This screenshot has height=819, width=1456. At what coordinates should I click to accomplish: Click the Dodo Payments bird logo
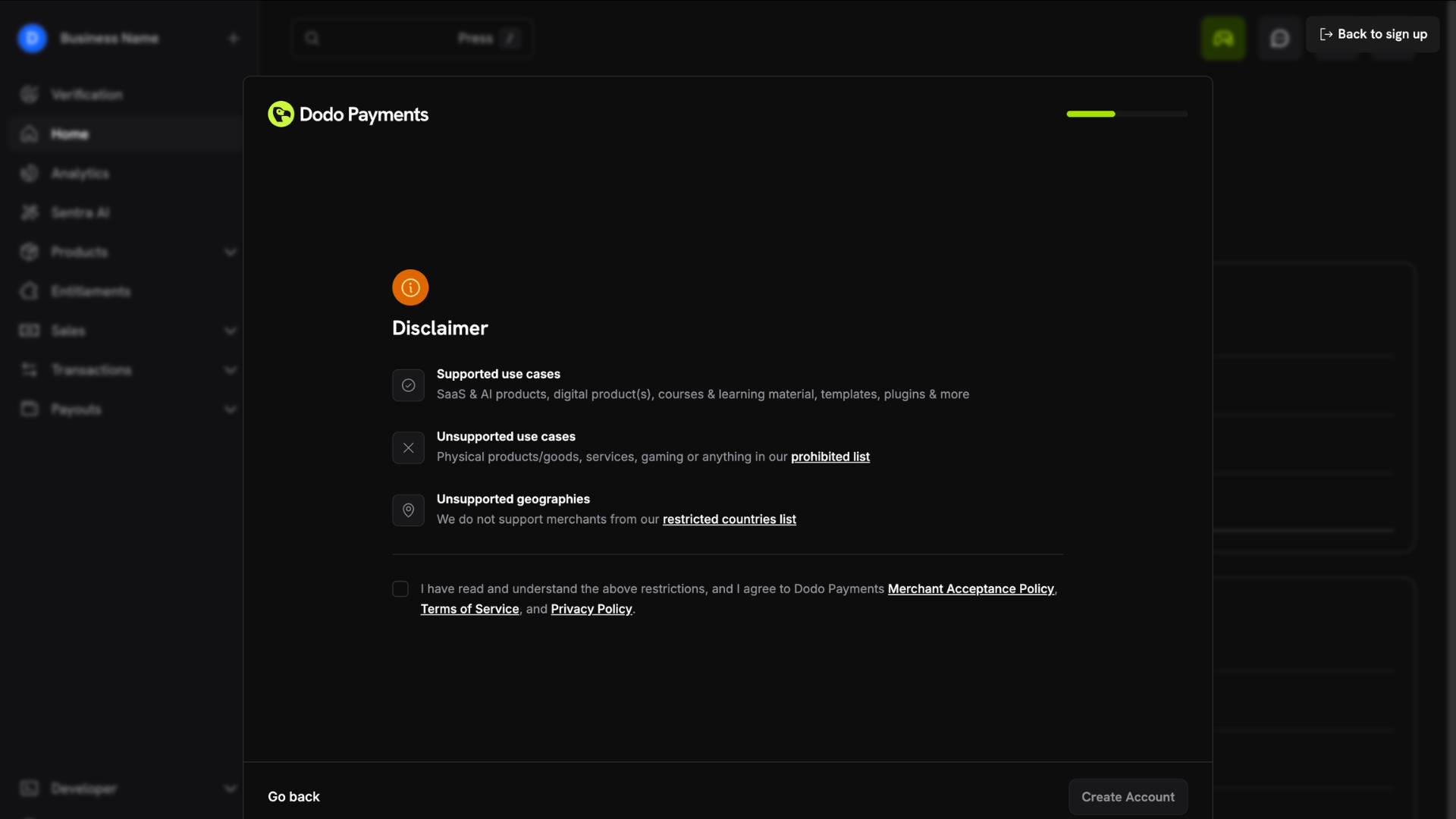[x=281, y=115]
